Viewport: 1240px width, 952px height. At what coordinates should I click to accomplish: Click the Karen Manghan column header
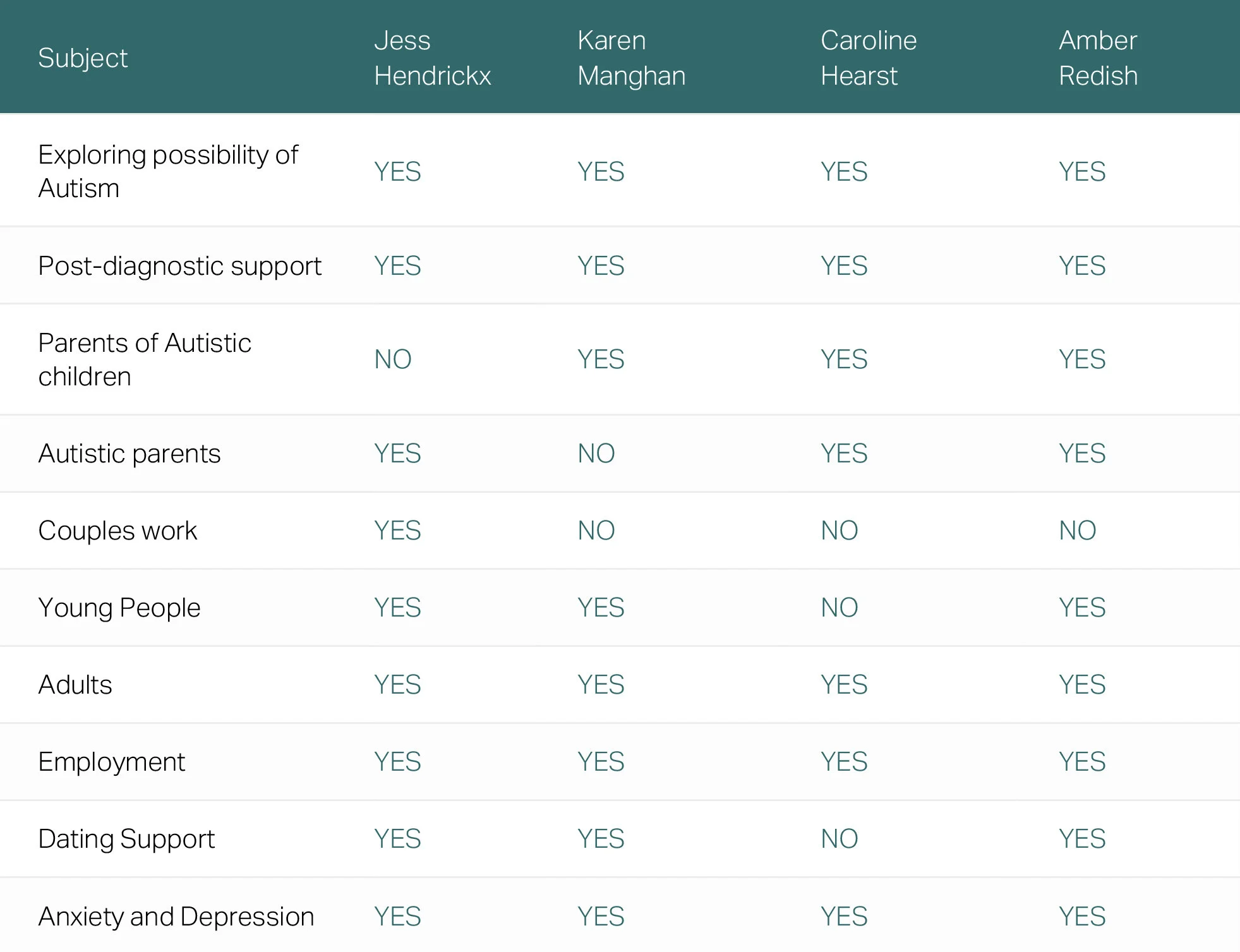tap(631, 58)
